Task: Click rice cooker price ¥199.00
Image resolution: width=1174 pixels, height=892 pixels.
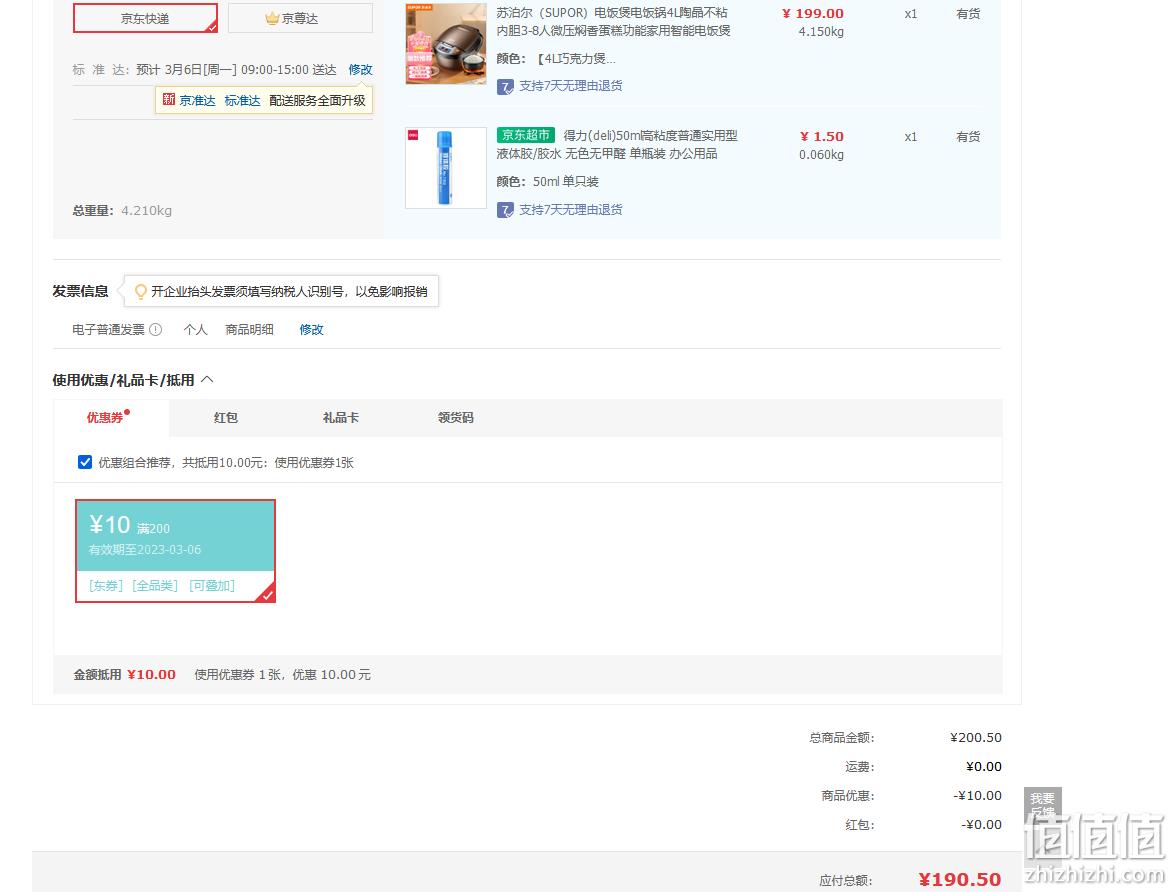Action: tap(812, 13)
